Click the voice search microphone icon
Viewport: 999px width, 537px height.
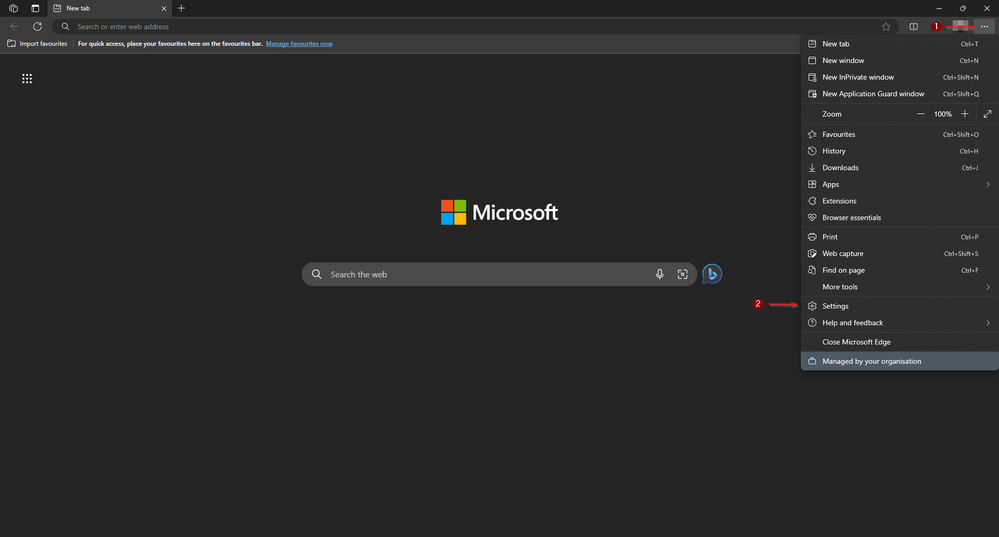[659, 274]
